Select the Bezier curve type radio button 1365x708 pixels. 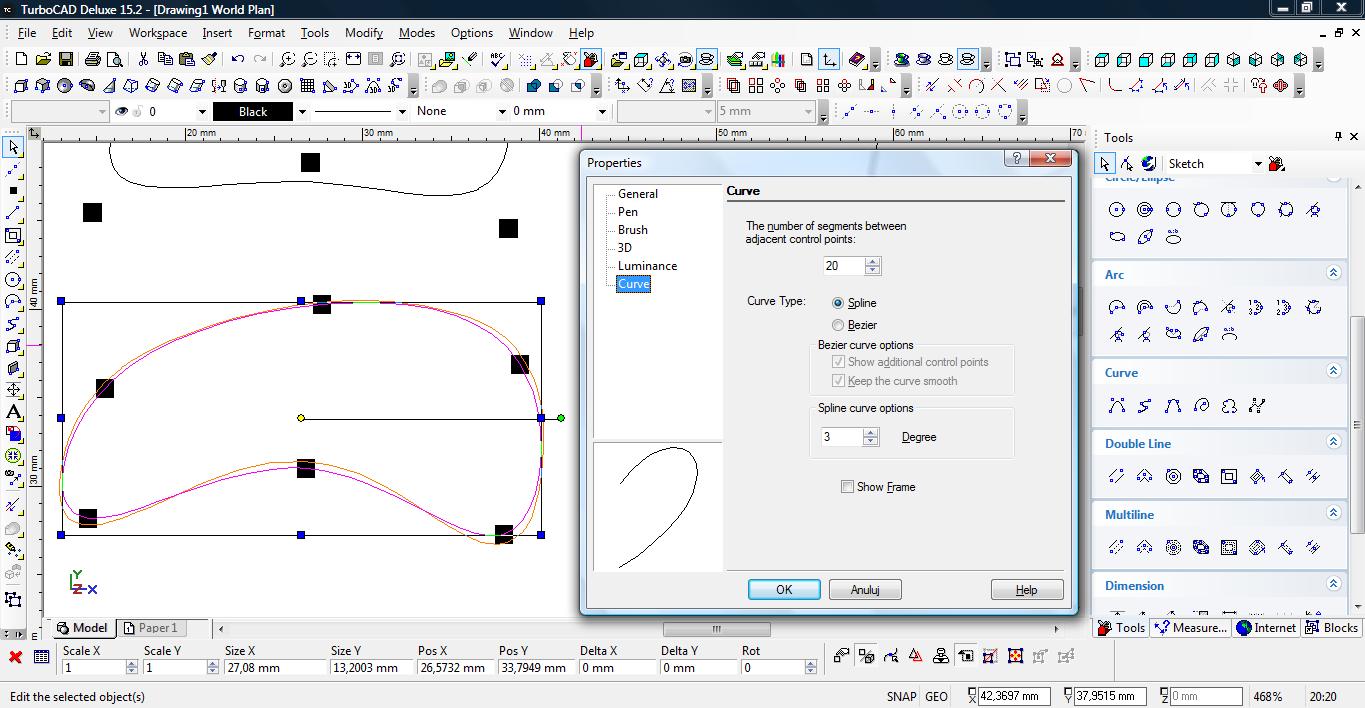838,325
